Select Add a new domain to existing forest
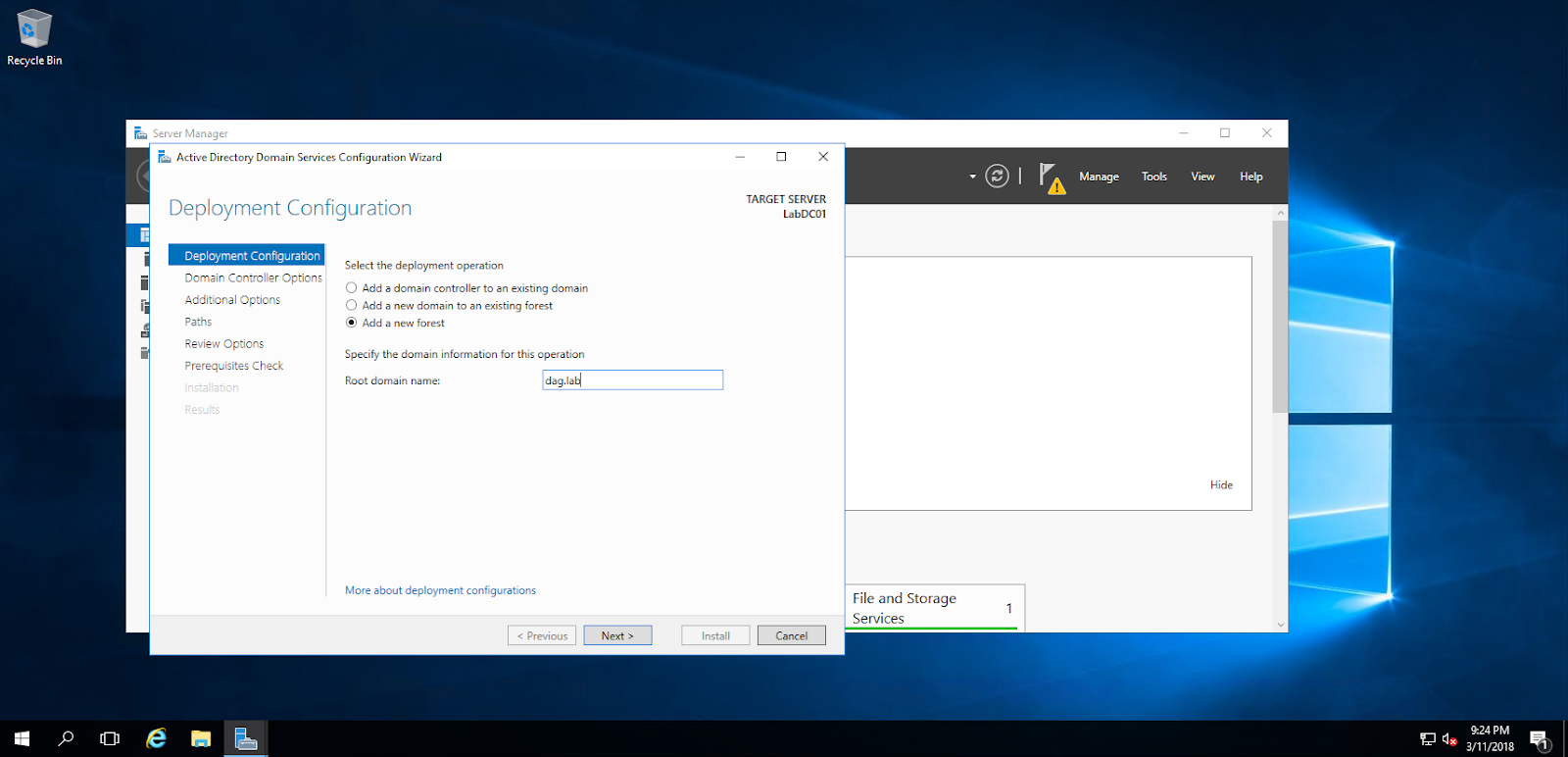The width and height of the screenshot is (1568, 757). coord(449,306)
